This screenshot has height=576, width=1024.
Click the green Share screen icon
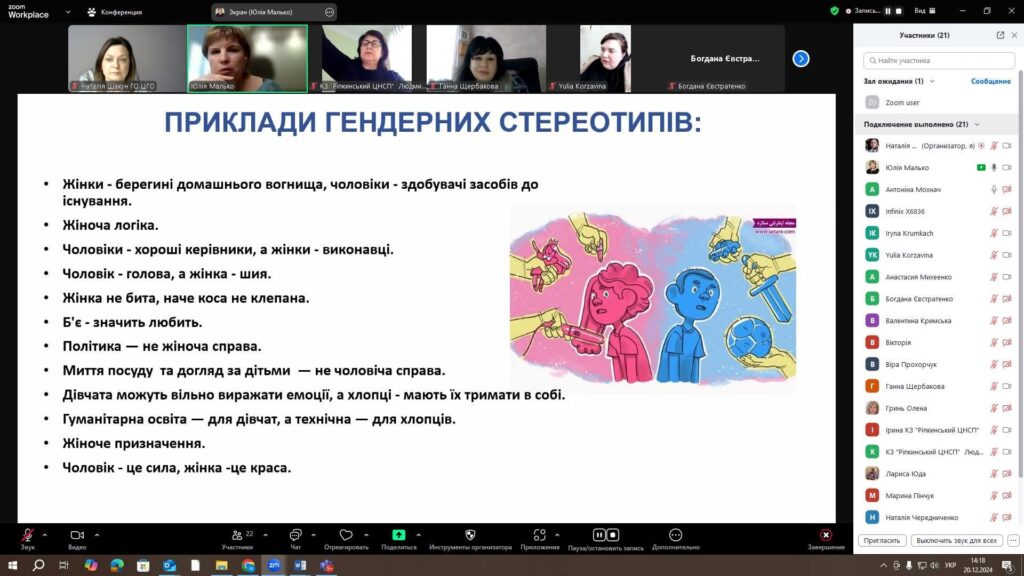(x=398, y=535)
